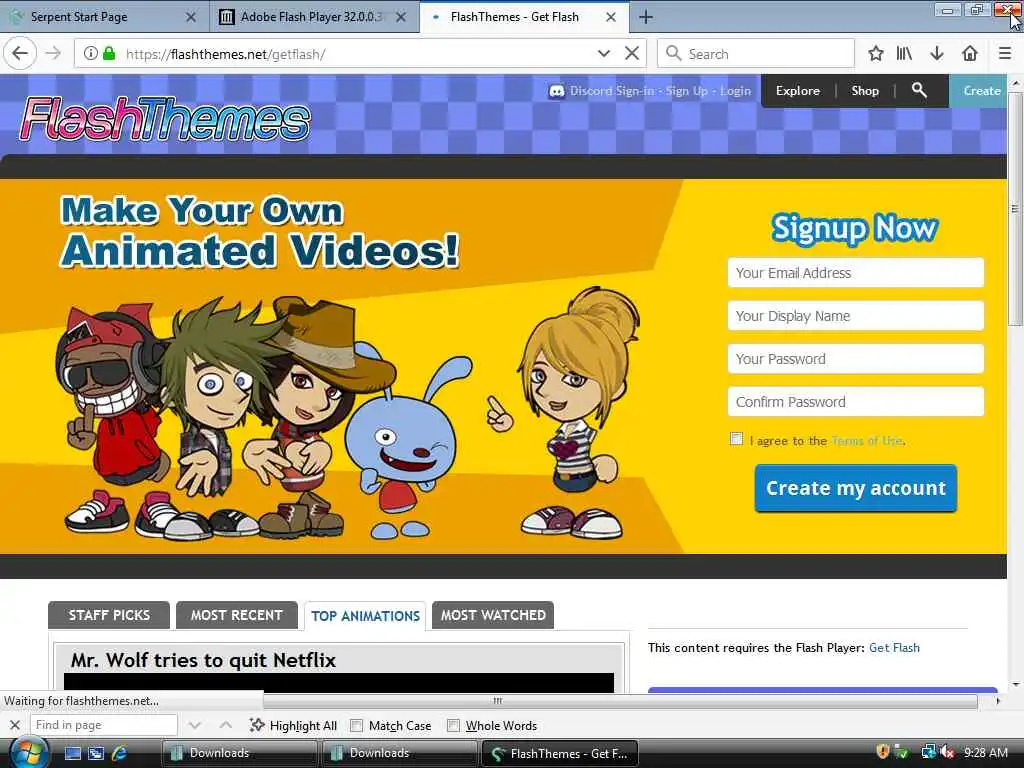The width and height of the screenshot is (1024, 768).
Task: Close the Find in page bar
Action: (x=15, y=725)
